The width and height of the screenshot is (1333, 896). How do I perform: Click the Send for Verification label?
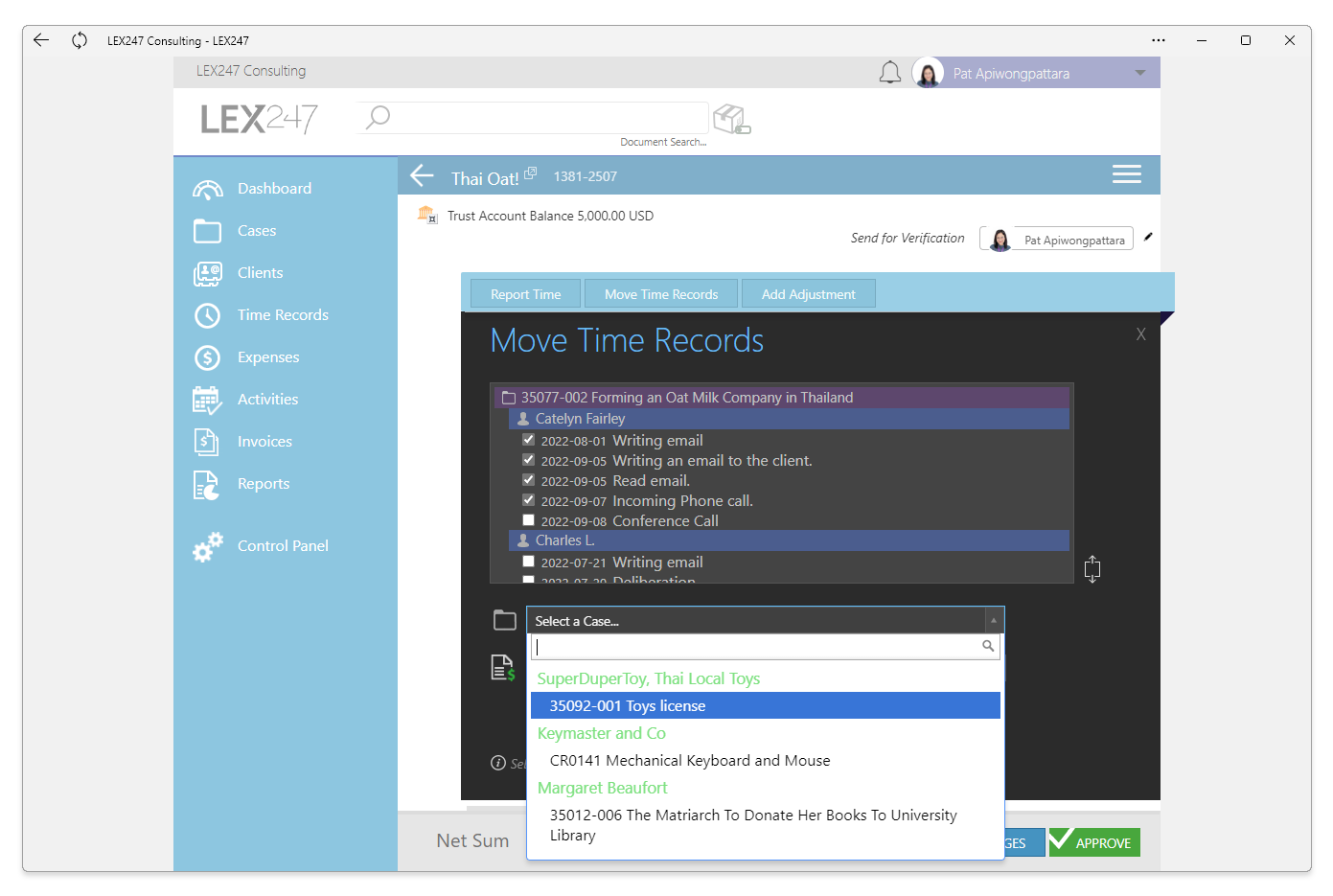coord(908,238)
